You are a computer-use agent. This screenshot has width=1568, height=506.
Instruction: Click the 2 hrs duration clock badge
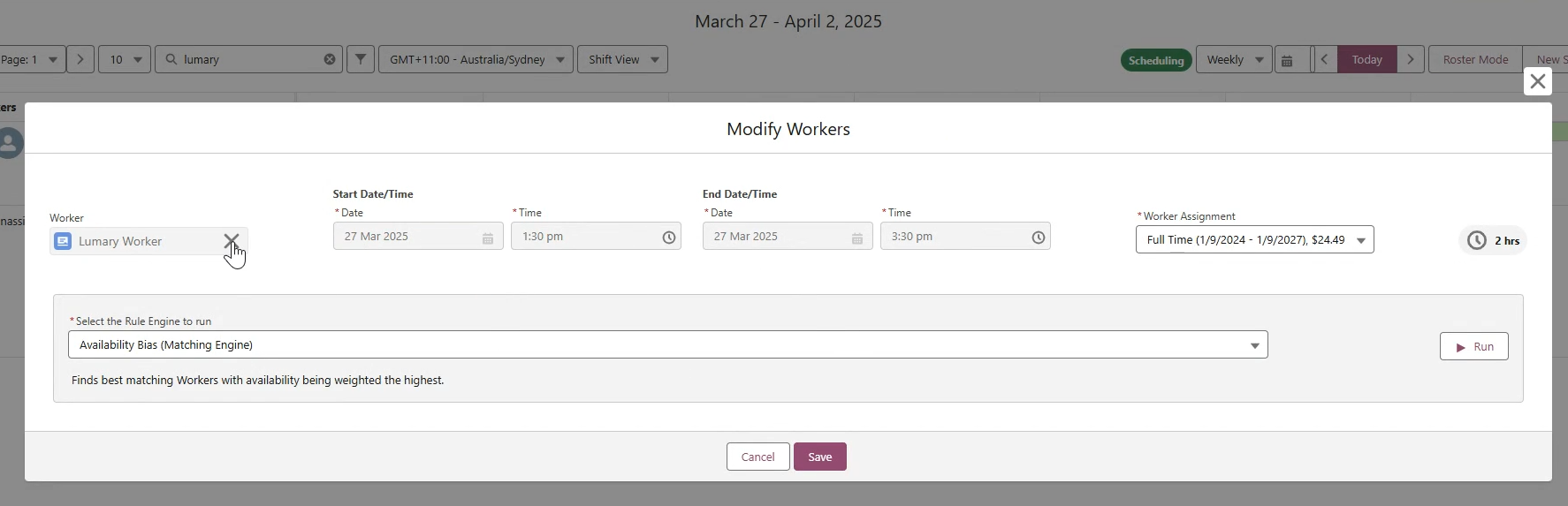tap(1493, 240)
